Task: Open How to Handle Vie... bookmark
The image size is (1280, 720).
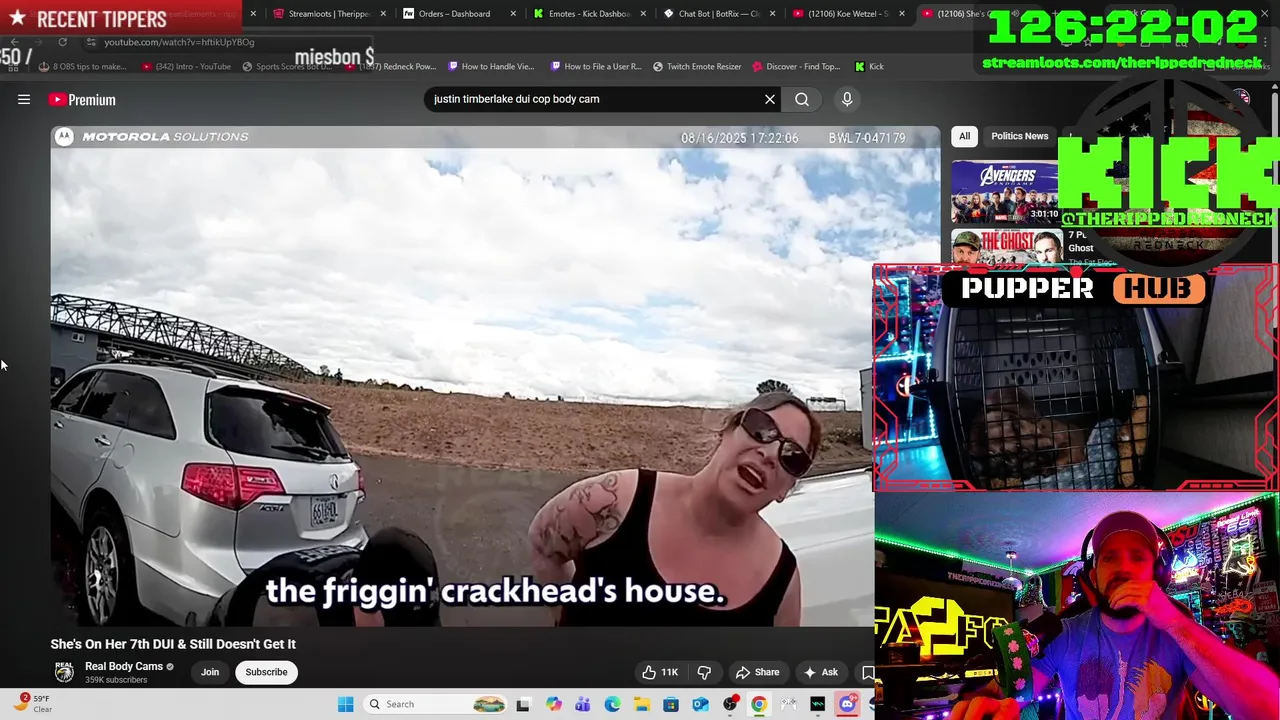Action: 491,66
